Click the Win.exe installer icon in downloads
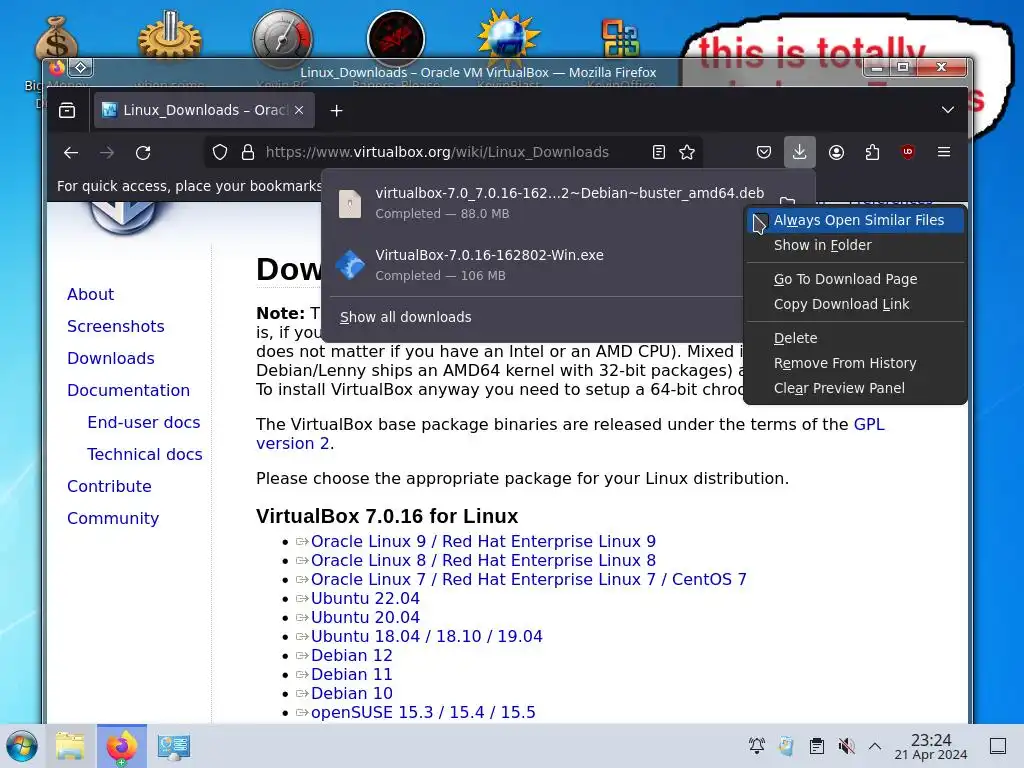This screenshot has height=768, width=1024. point(350,264)
